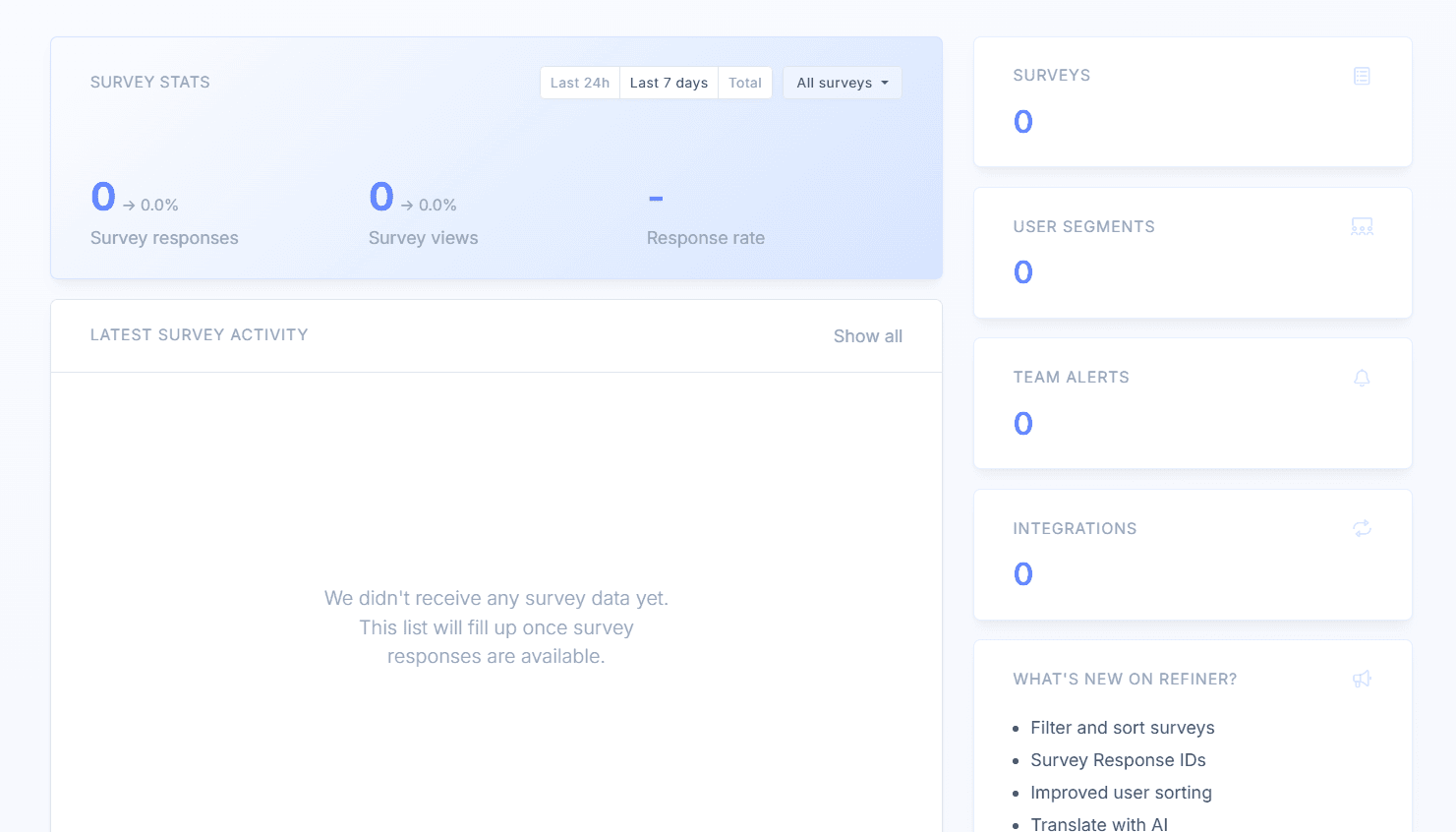
Task: Click the WHAT'S NEW ON REFINER? heading
Action: pyautogui.click(x=1126, y=680)
